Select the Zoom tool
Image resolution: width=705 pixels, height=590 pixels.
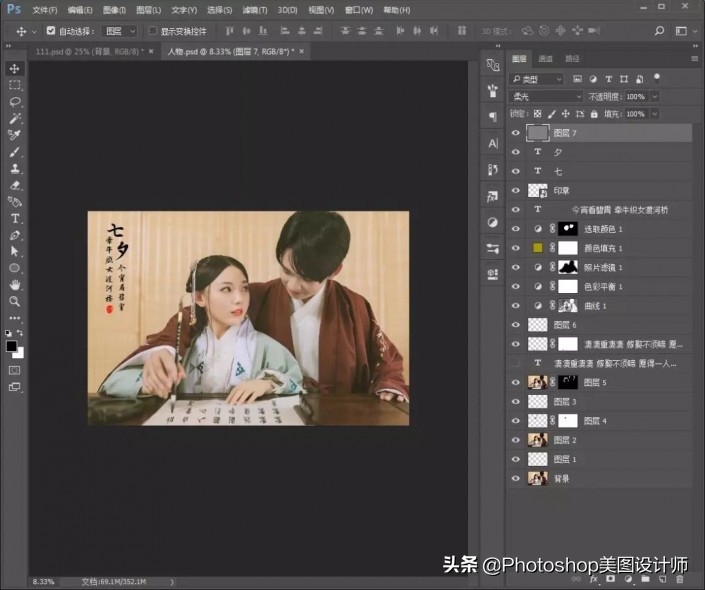[14, 301]
